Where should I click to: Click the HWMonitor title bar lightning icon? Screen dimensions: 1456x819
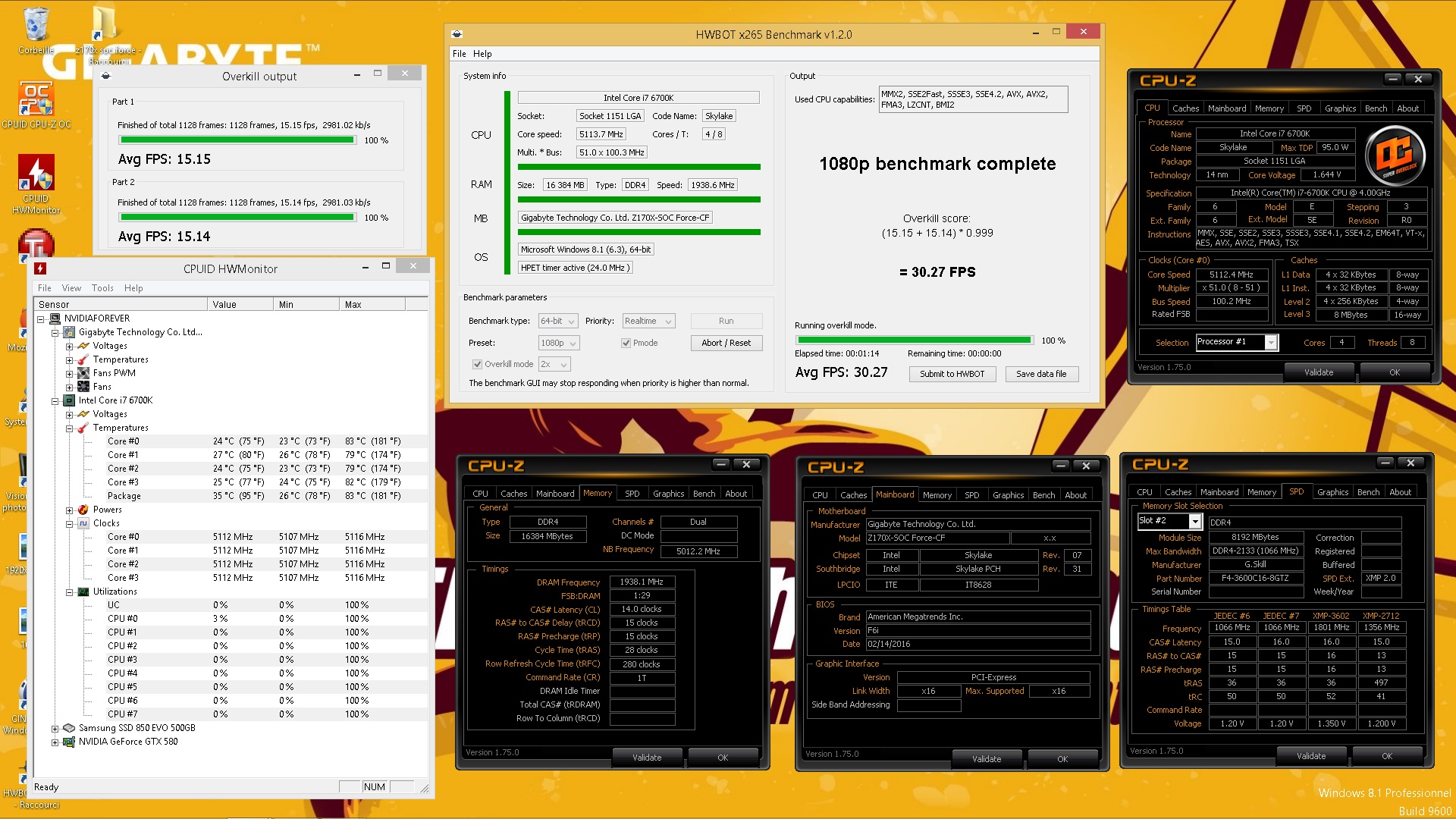(x=41, y=268)
